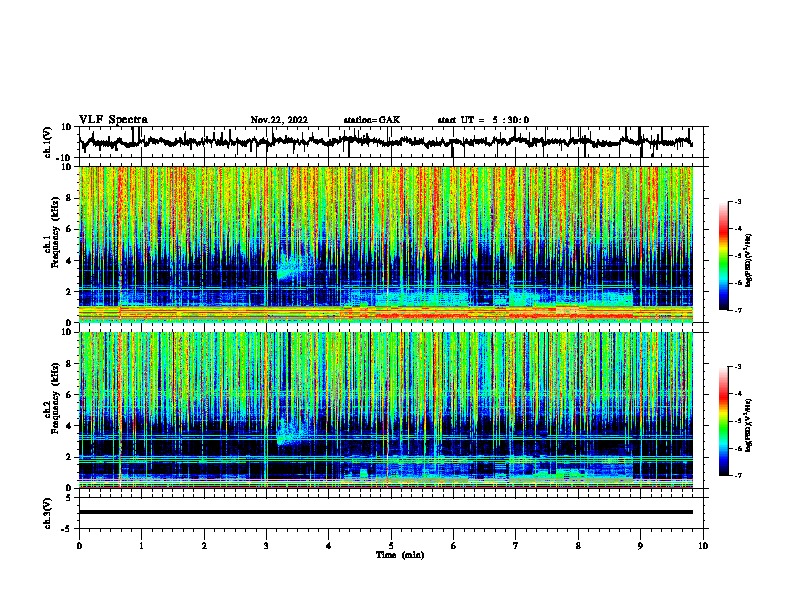Click the ch.2 "Frequency (kHz)" axis label
Viewport: 792px width, 612px height.
[55, 398]
